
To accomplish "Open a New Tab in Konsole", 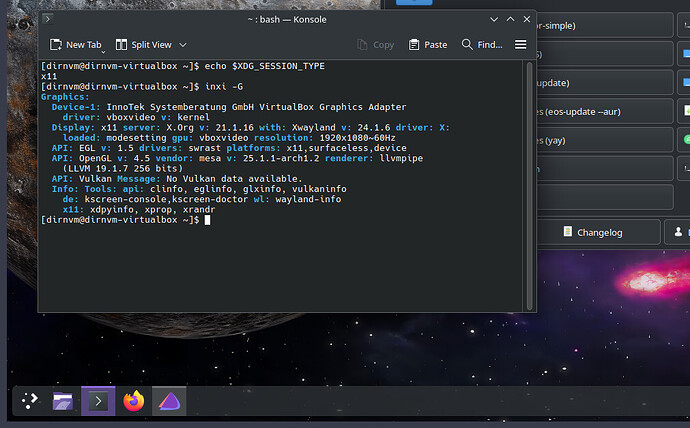I will point(76,45).
